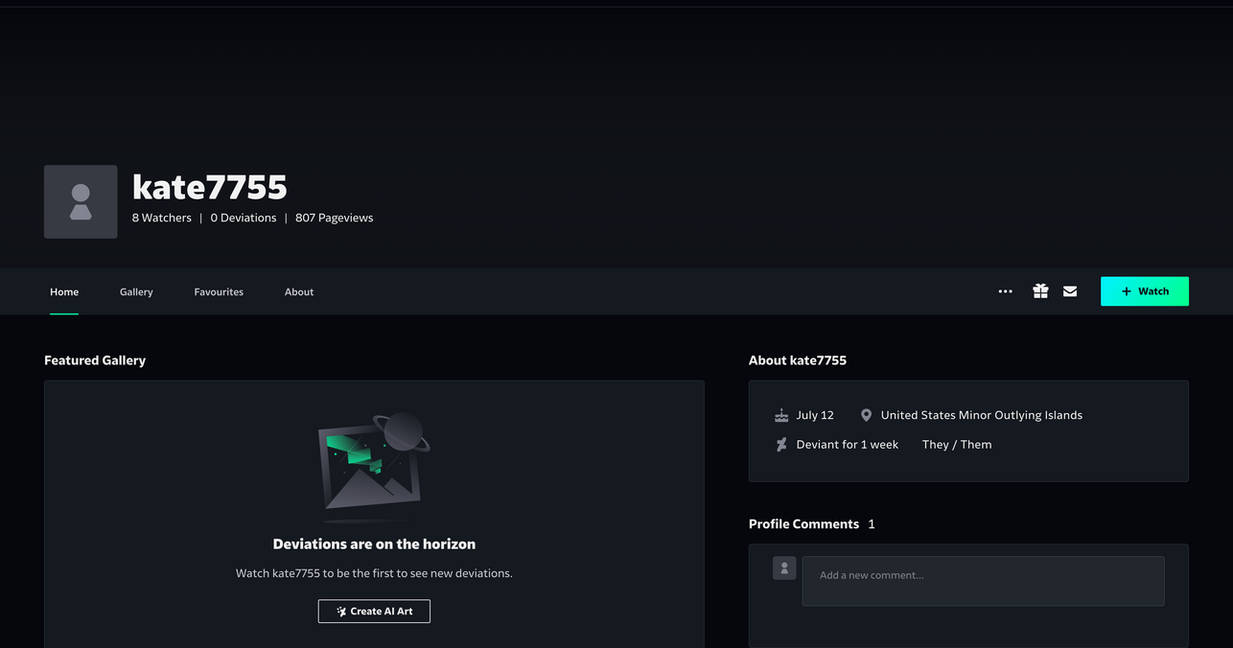Click the kate7755 profile avatar
This screenshot has height=648, width=1233.
[81, 202]
